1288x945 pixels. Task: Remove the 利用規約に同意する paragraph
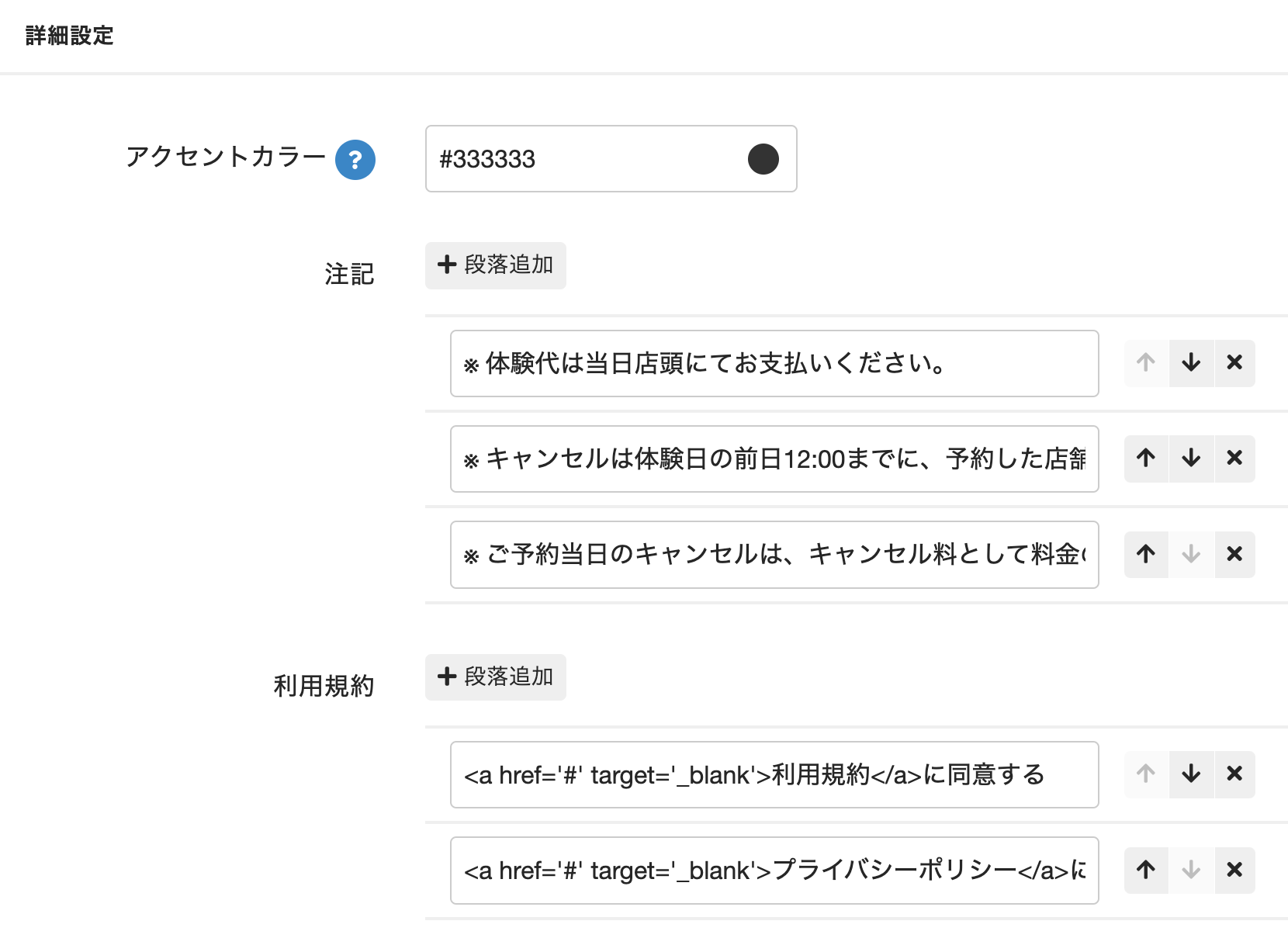1234,774
